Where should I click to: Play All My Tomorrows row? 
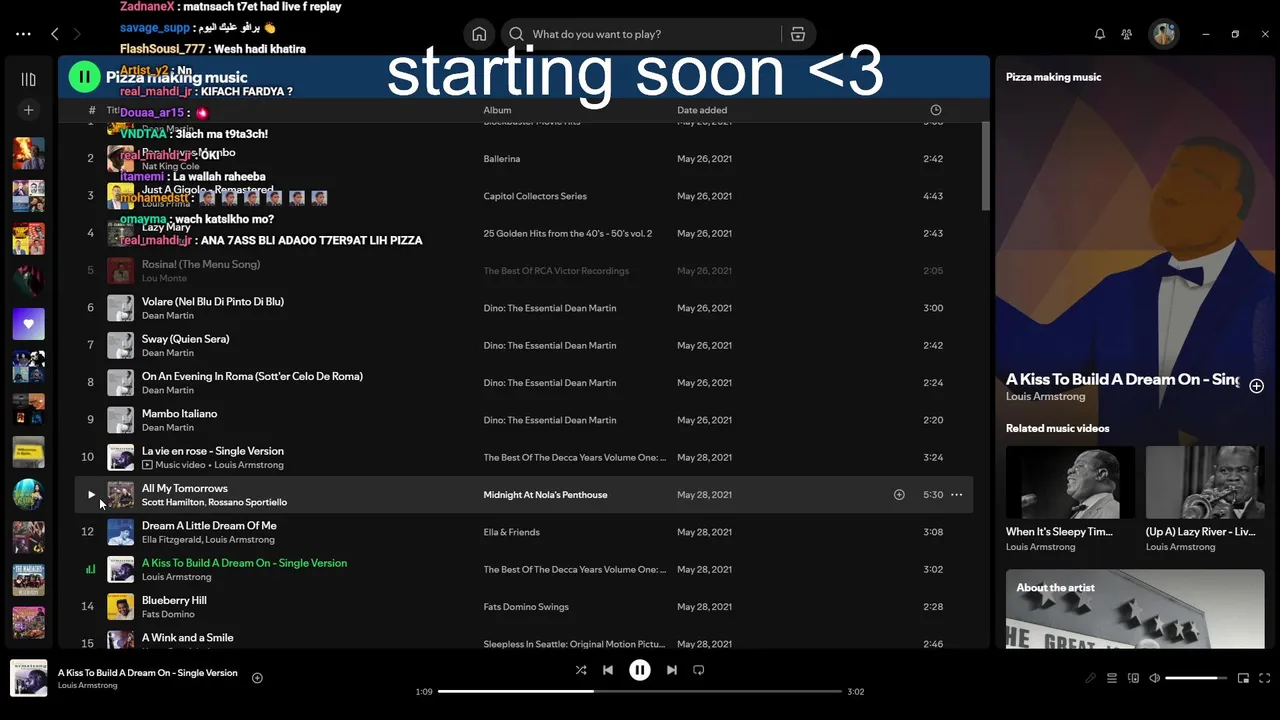point(91,495)
